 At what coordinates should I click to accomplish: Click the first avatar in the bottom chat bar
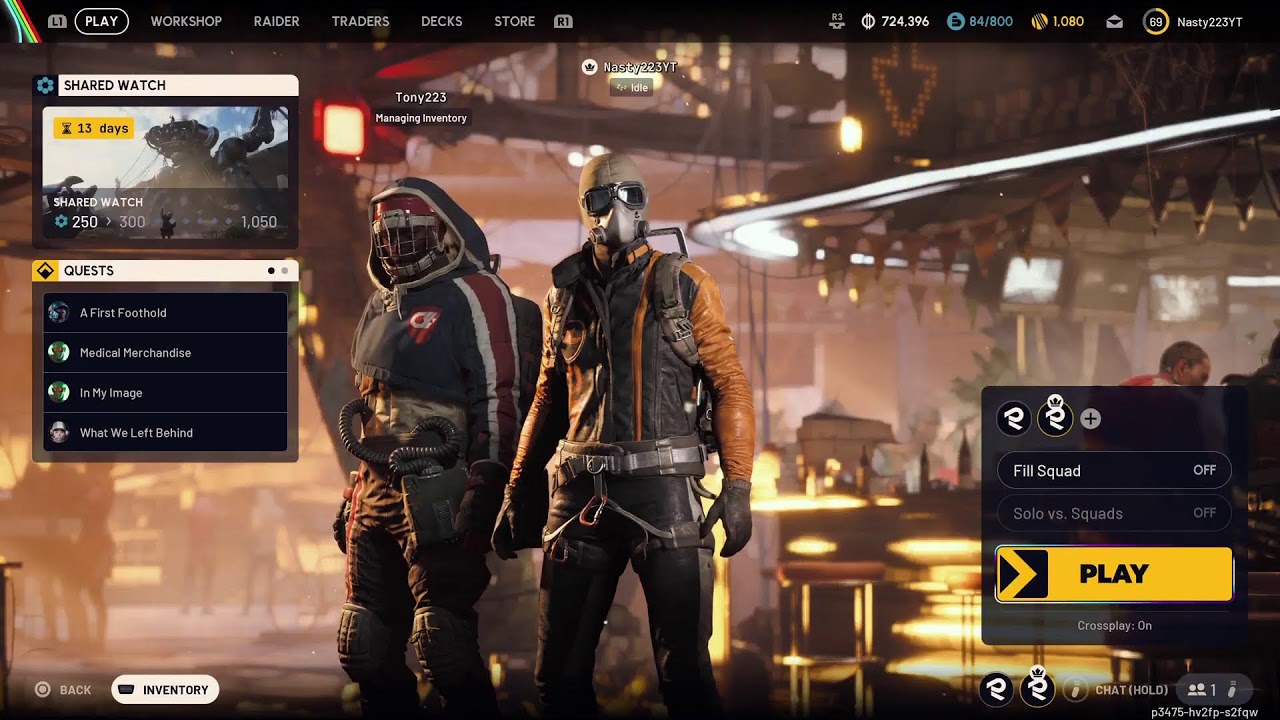996,688
